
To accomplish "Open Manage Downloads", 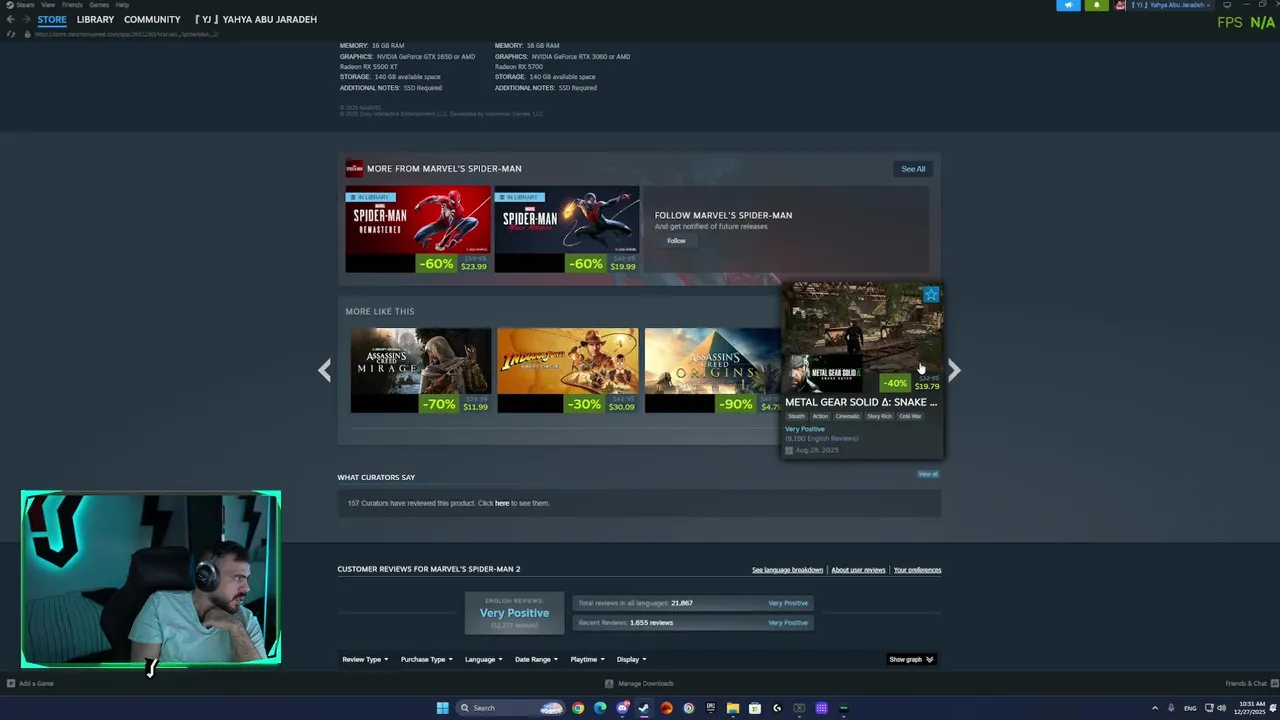I will 640,684.
